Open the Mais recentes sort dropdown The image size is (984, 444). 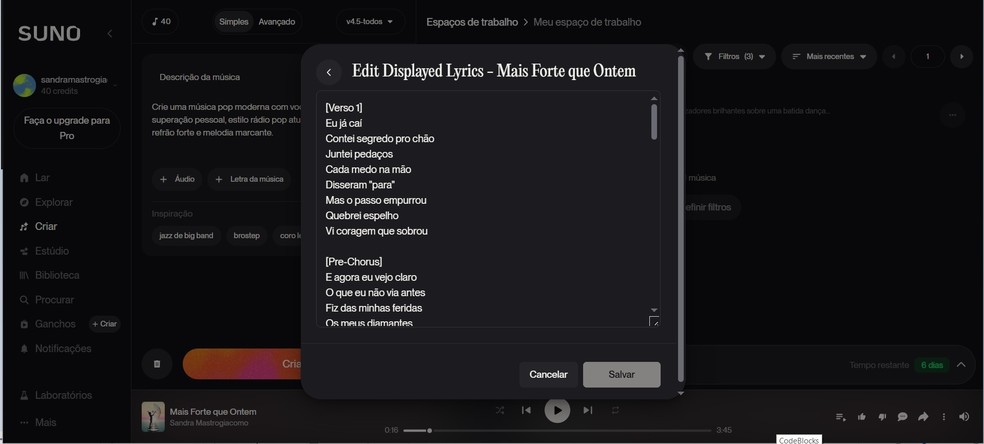(x=829, y=56)
